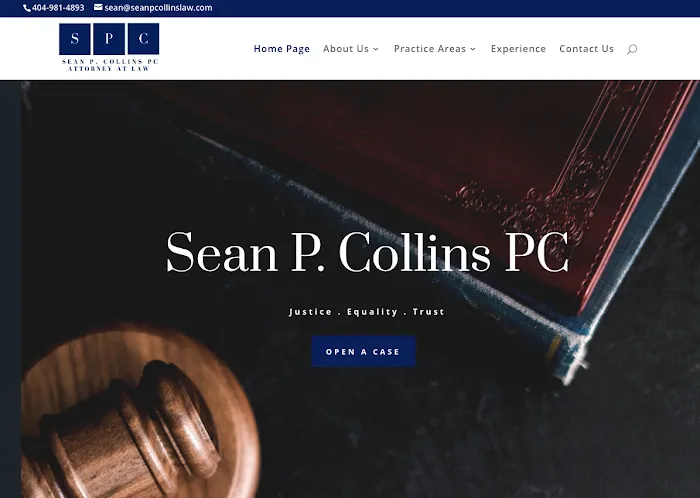This screenshot has height=498, width=700.
Task: Click the Attorney at Law logo text
Action: [108, 69]
